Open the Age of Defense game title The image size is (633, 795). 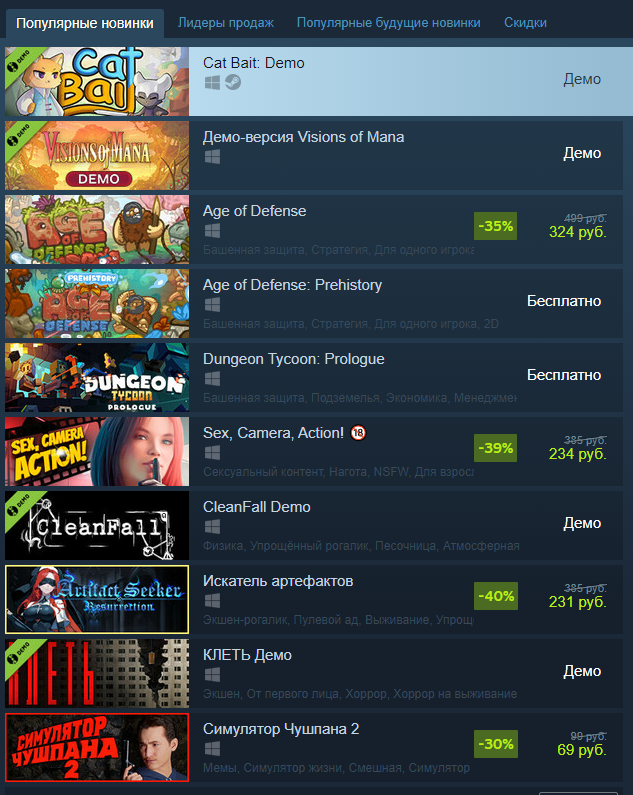click(255, 211)
